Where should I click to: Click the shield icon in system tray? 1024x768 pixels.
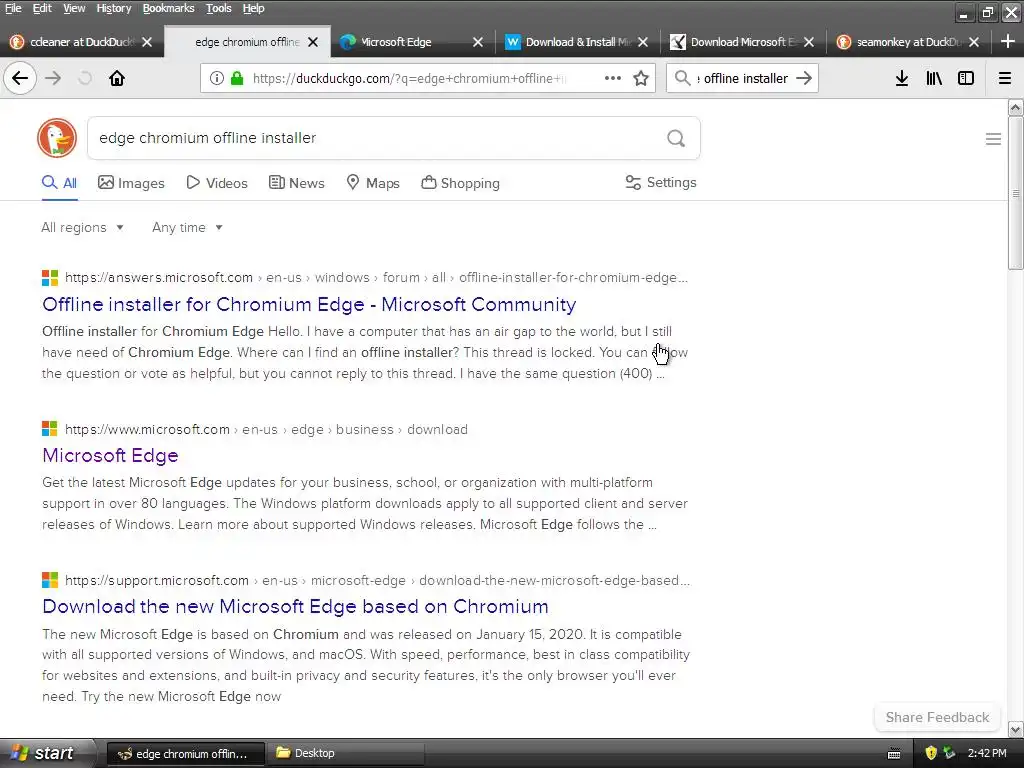[931, 753]
